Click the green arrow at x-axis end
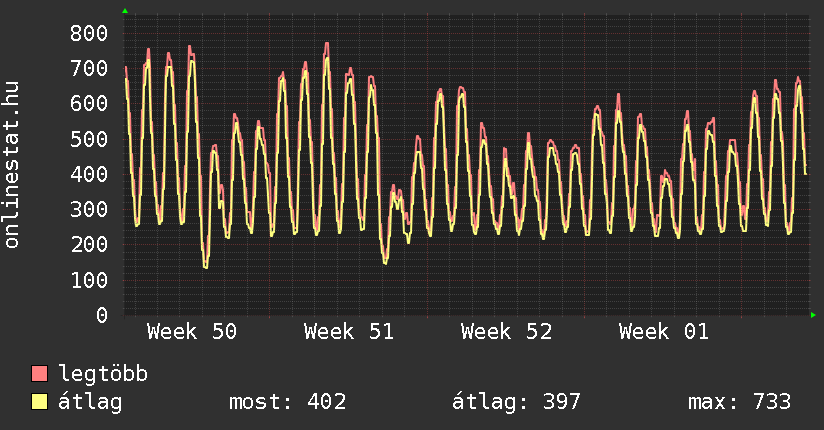This screenshot has width=824, height=430. point(814,315)
